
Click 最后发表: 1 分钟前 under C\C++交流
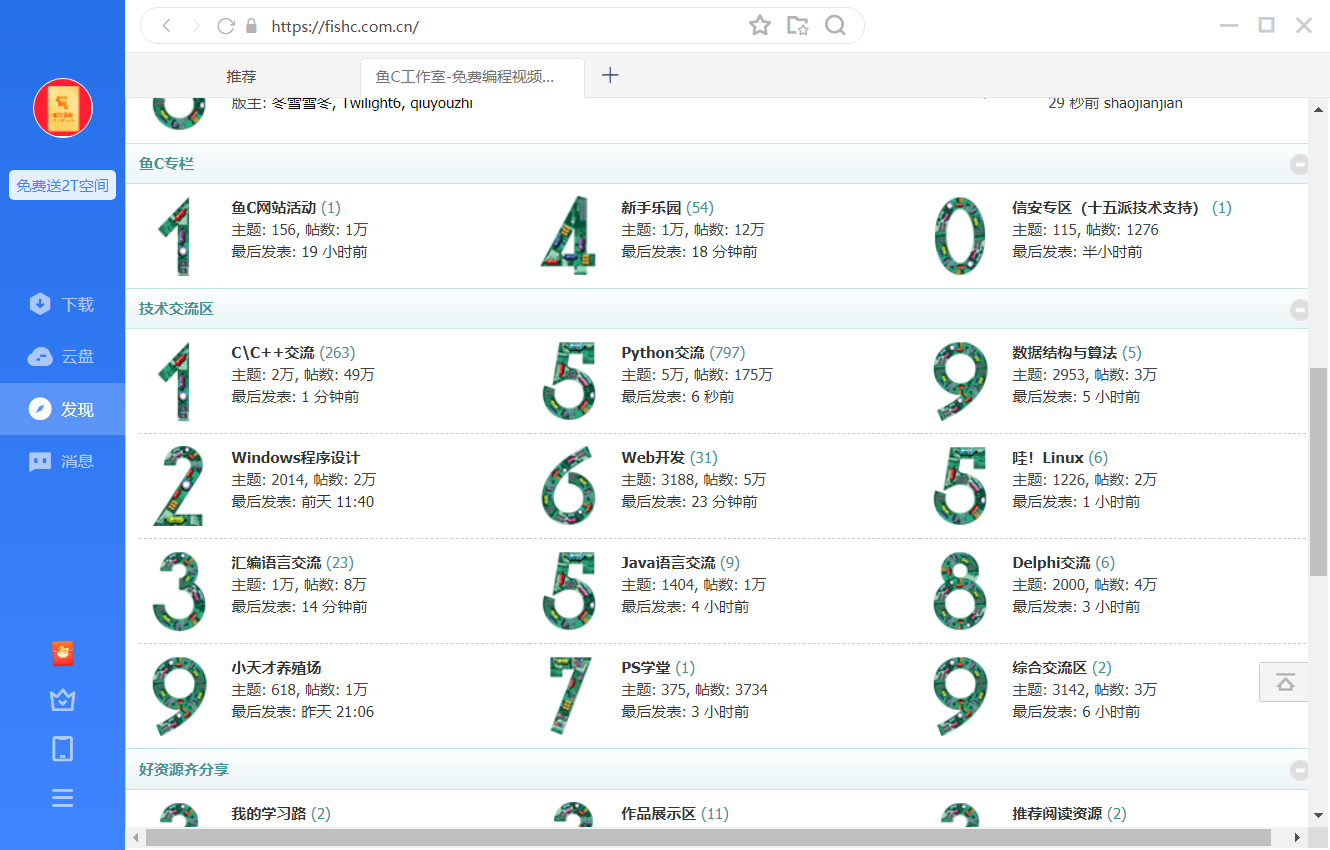point(295,397)
